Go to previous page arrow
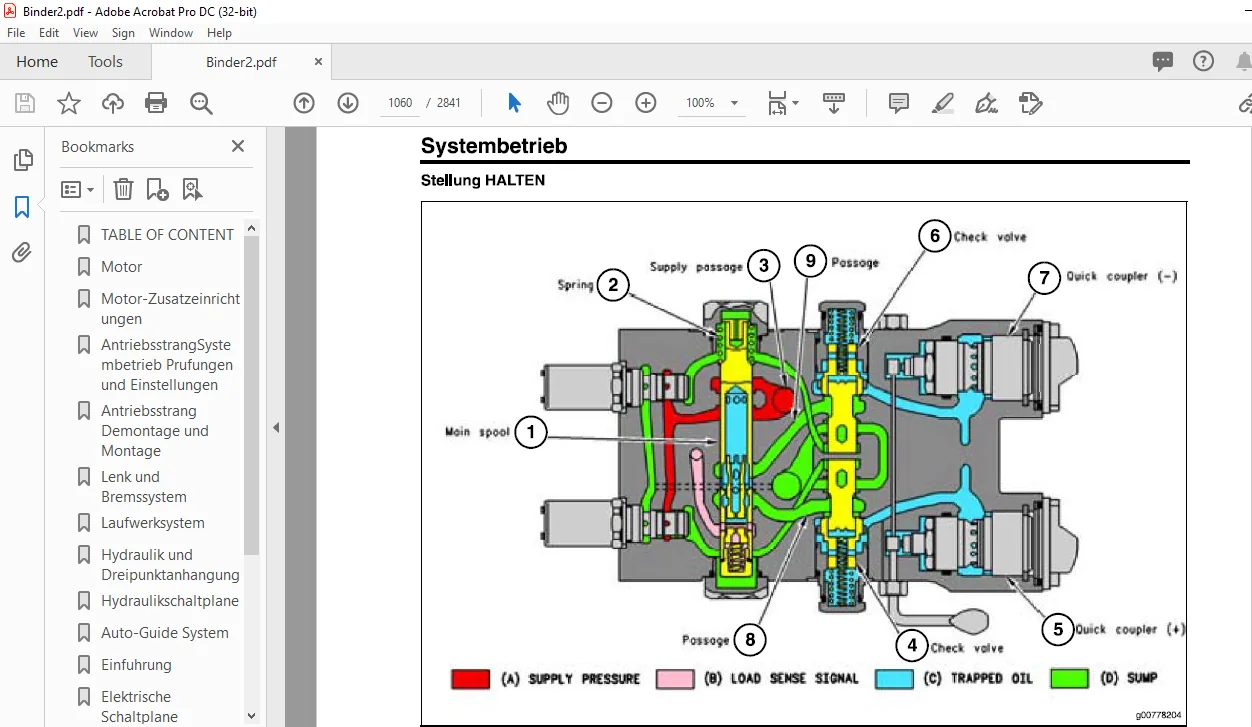 coord(304,103)
